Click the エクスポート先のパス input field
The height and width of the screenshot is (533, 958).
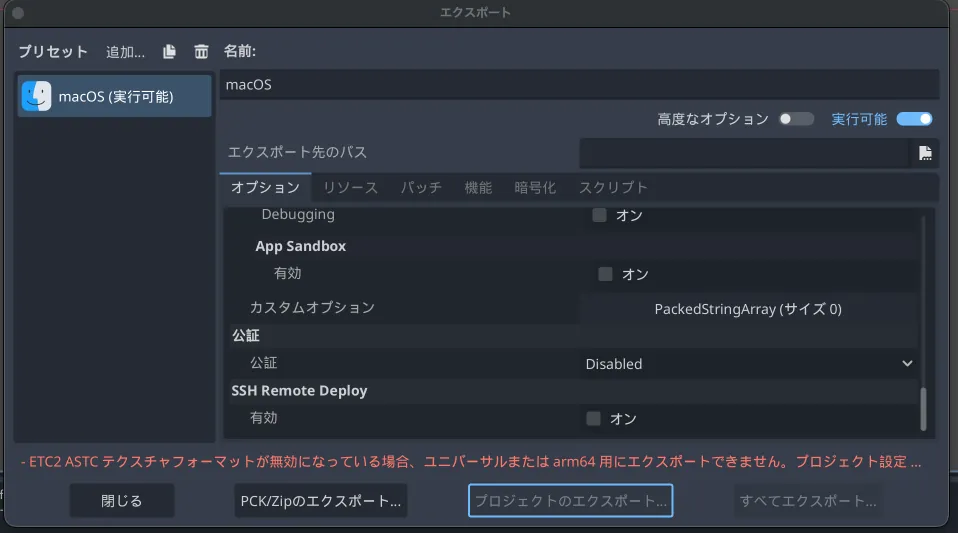[x=744, y=153]
